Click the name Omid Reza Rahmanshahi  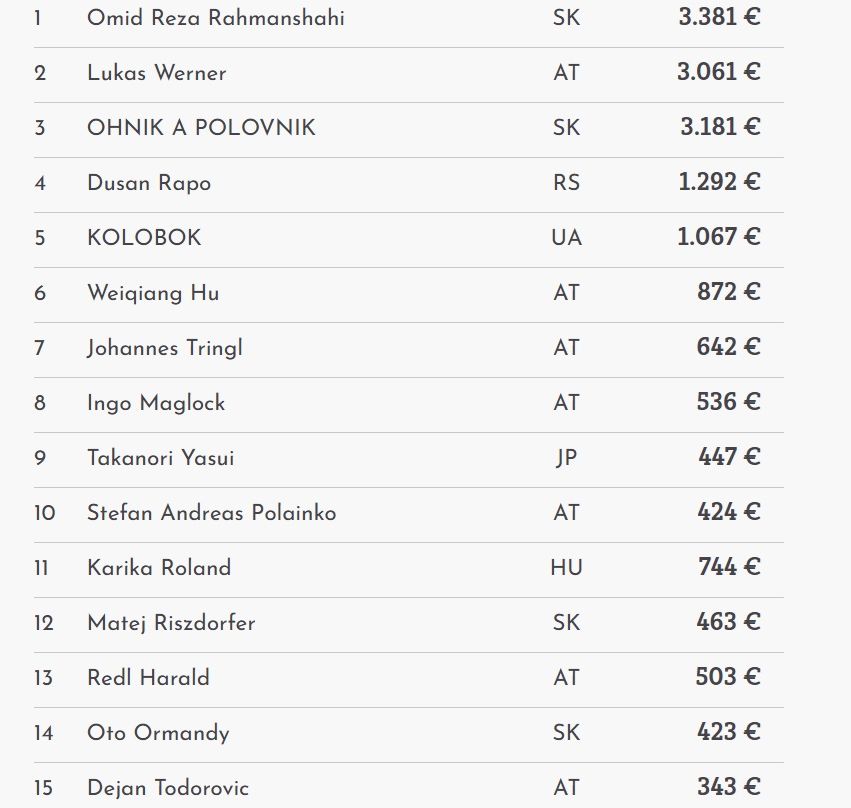coord(216,18)
